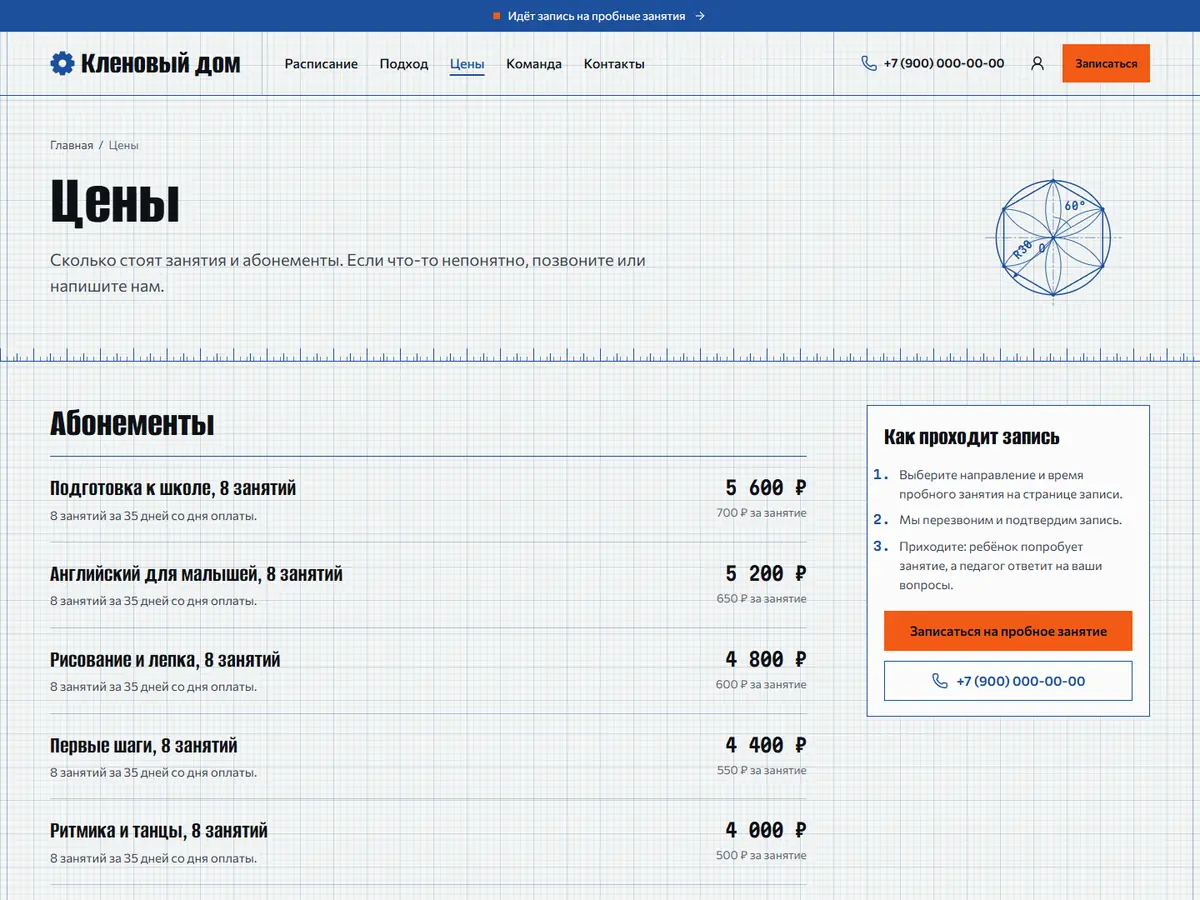Click the Кленовый дом logo text
The height and width of the screenshot is (900, 1200).
(161, 63)
